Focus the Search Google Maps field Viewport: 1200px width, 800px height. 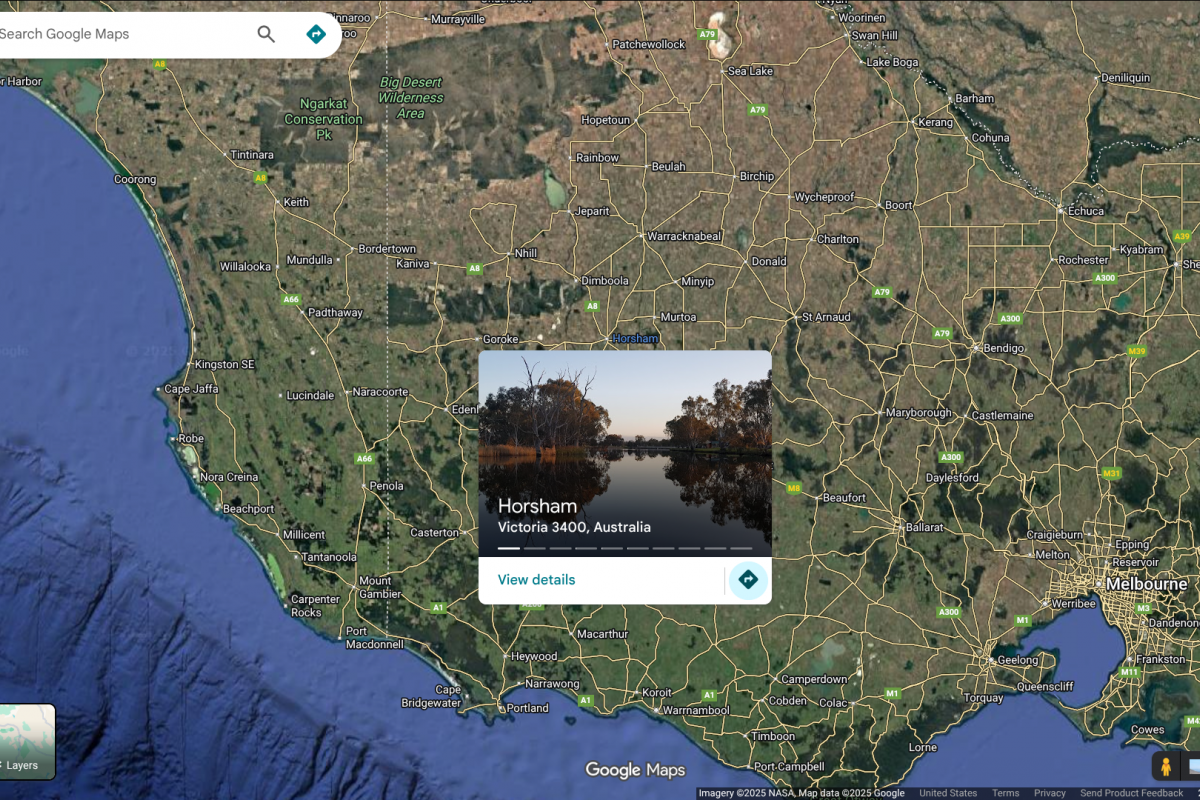click(120, 34)
